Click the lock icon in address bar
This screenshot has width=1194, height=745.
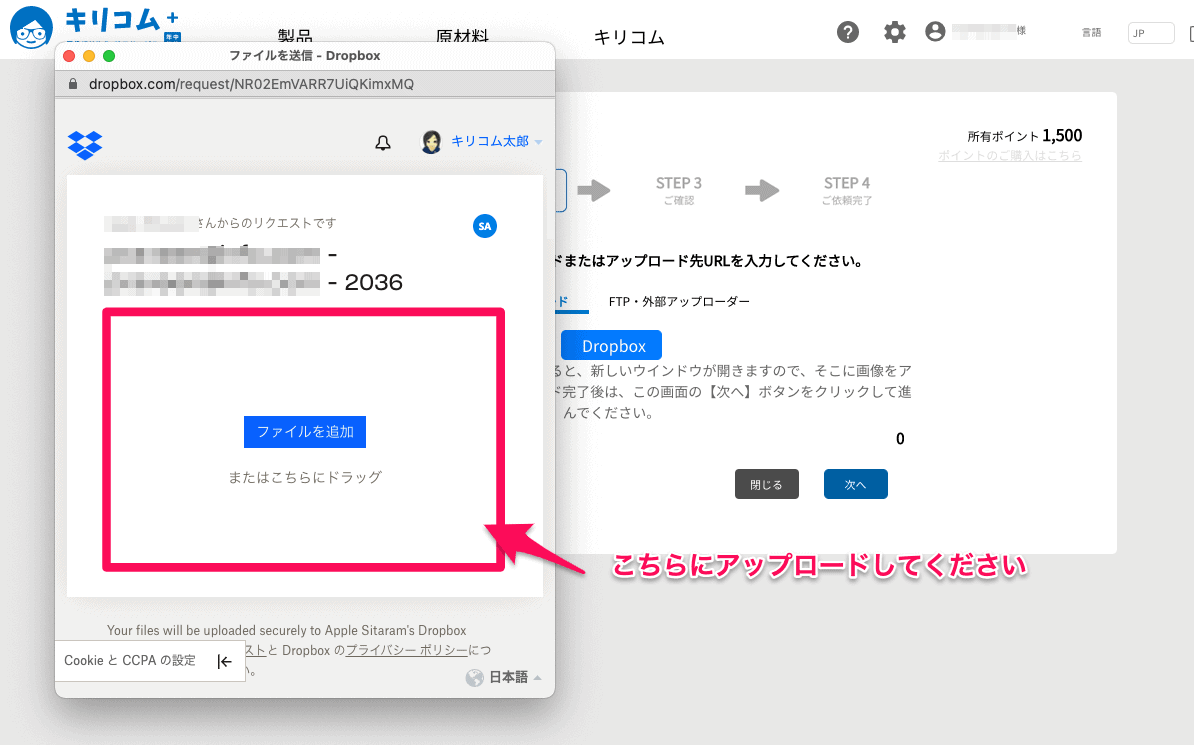[73, 84]
